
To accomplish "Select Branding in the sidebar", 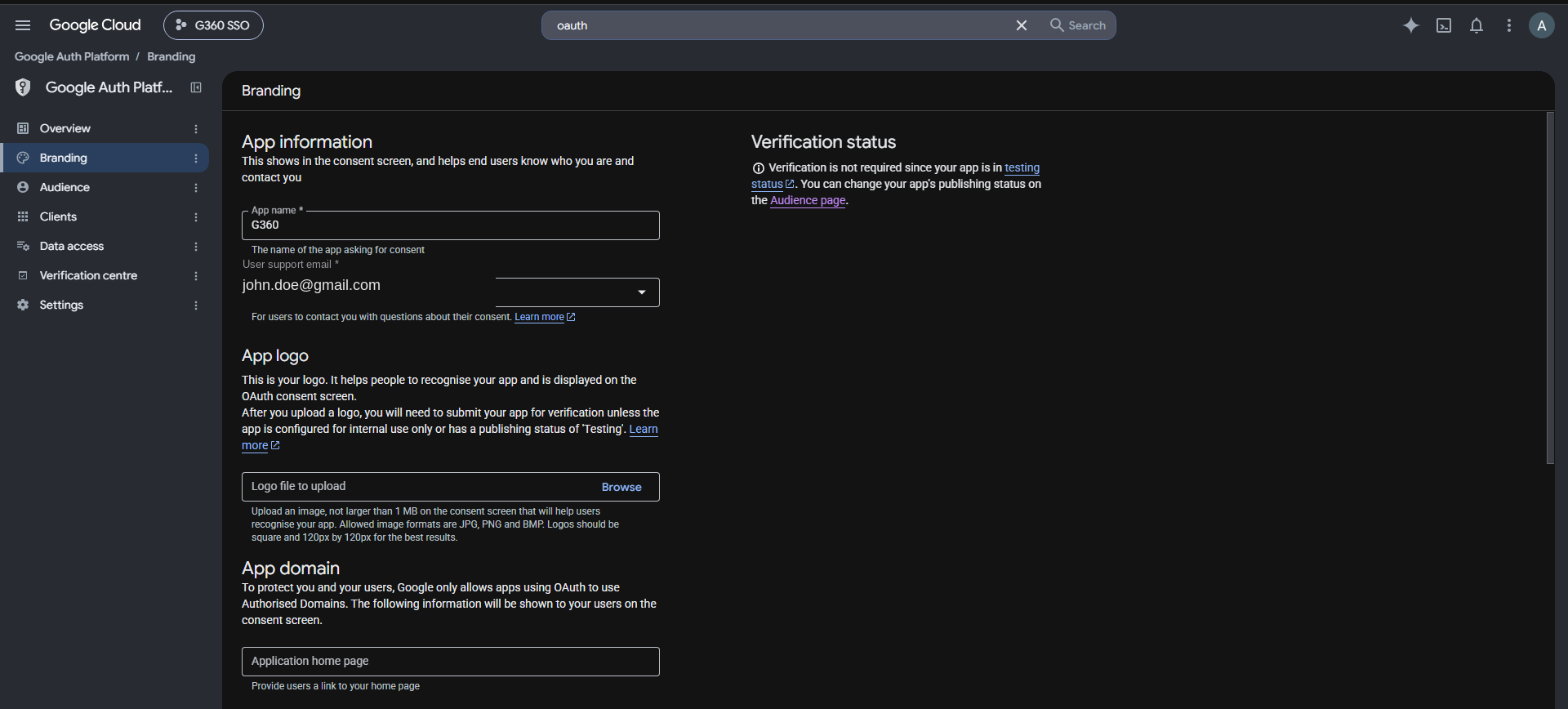I will tap(105, 158).
